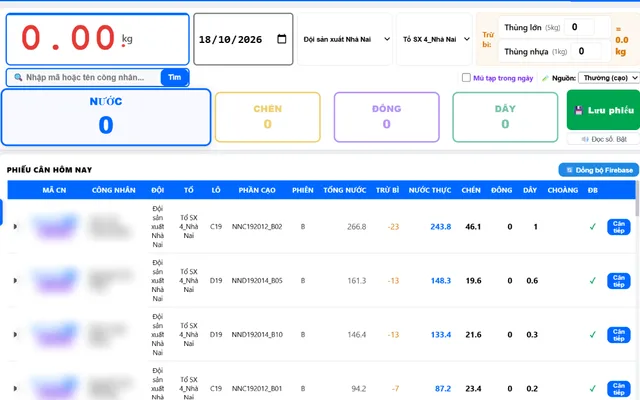The width and height of the screenshot is (640, 400).
Task: Click the magnifier icon in worker search box
Action: click(x=18, y=77)
